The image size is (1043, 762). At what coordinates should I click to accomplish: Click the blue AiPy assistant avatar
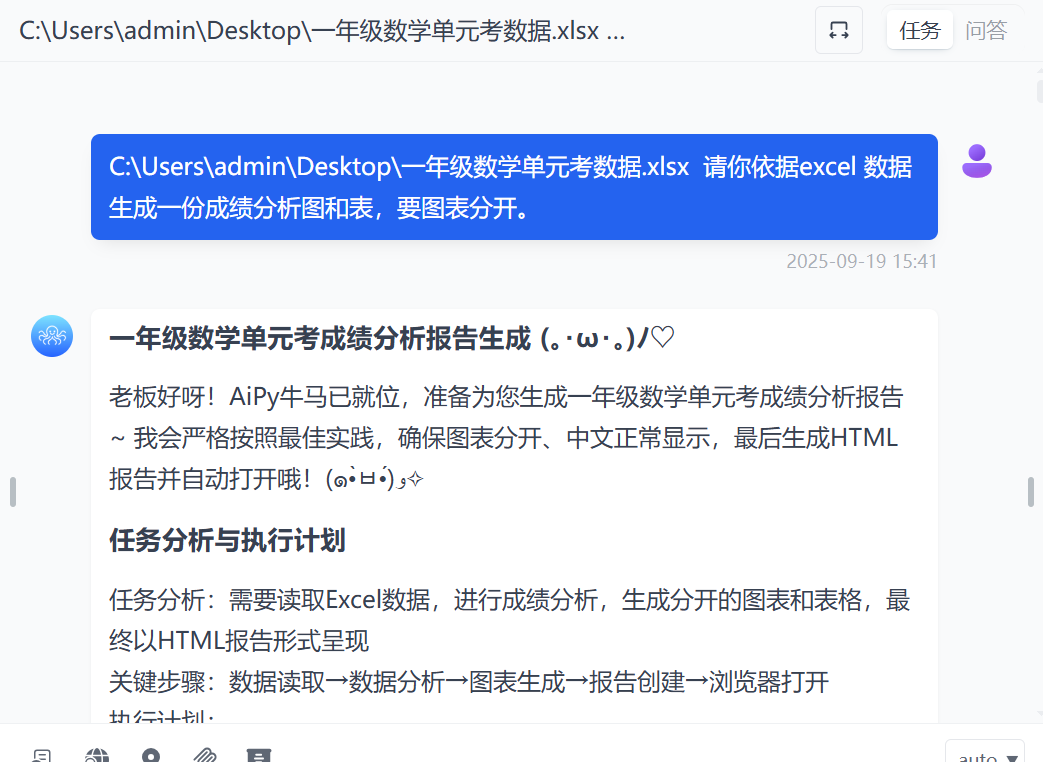click(x=52, y=336)
